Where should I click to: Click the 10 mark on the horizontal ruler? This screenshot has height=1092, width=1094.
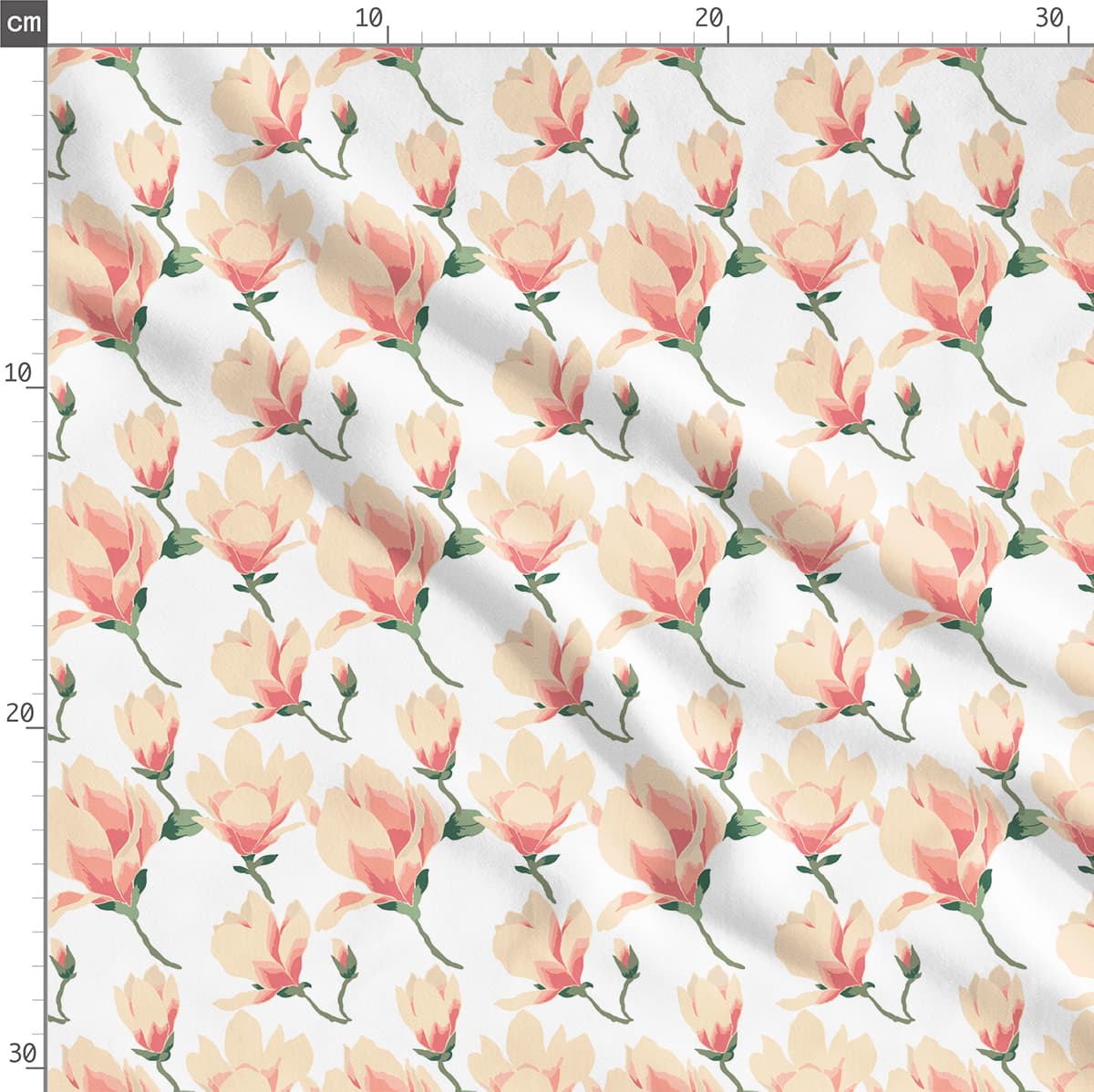[369, 18]
